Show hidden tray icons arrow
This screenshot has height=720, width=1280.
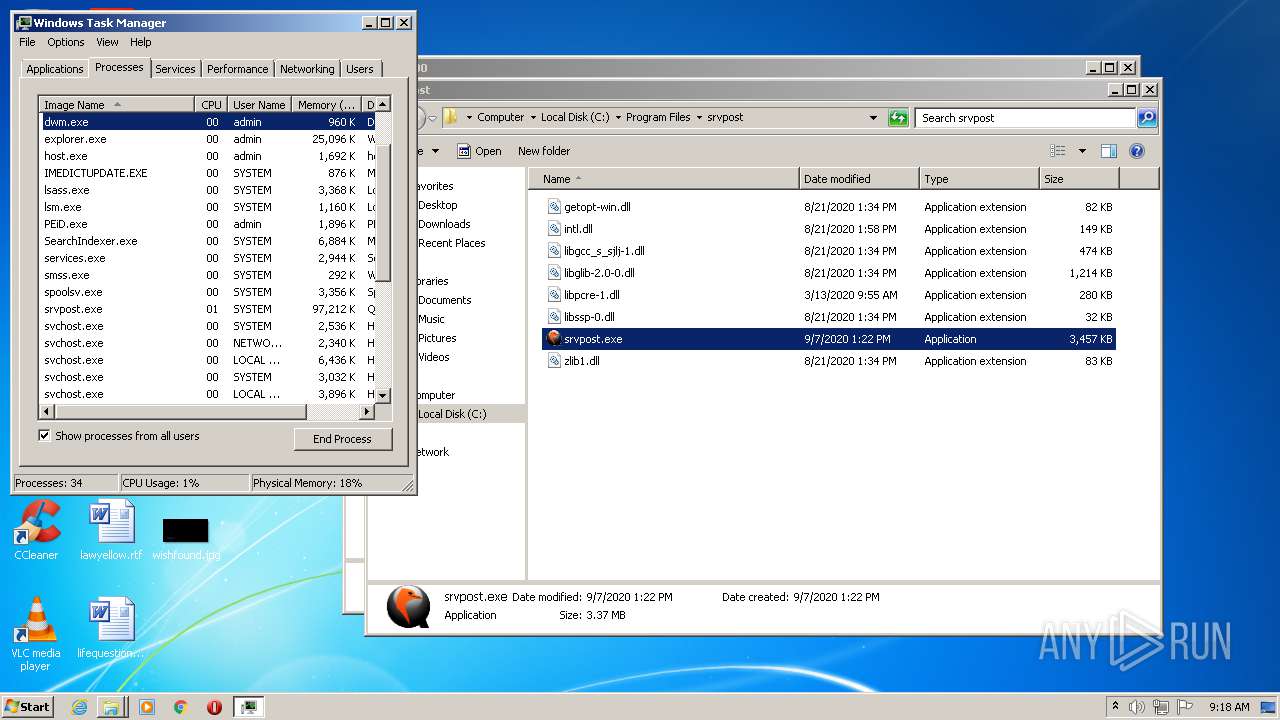click(x=1115, y=707)
